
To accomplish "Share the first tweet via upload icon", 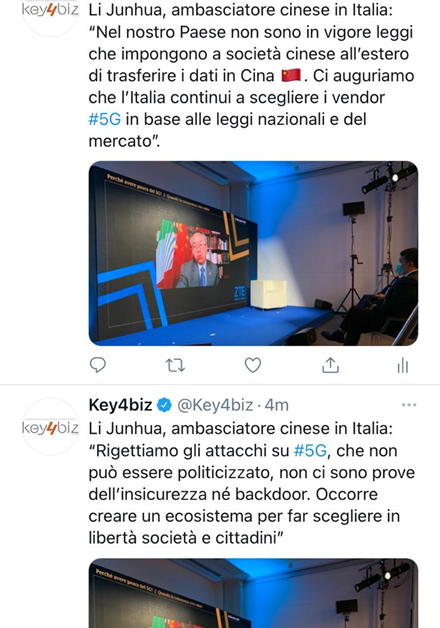I will tap(330, 365).
